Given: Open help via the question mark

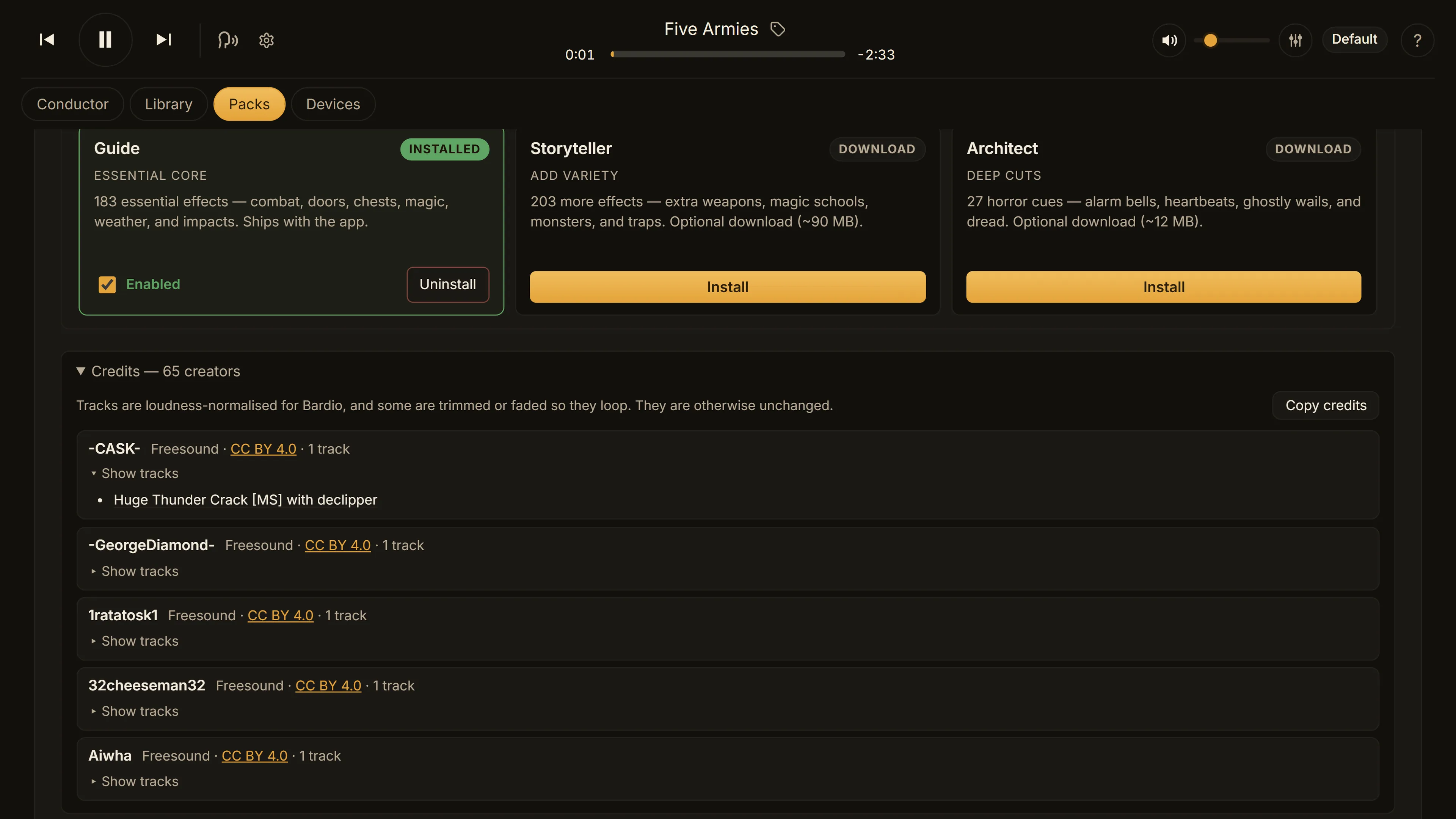Looking at the screenshot, I should click(x=1417, y=40).
